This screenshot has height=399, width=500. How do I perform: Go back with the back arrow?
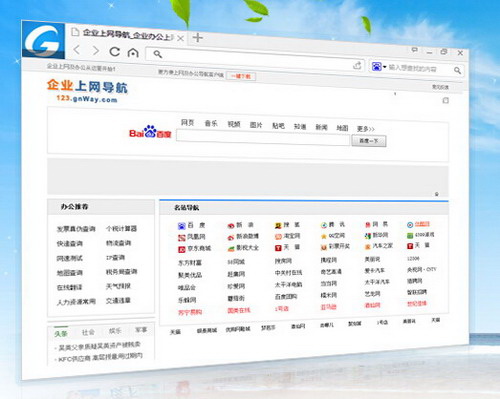point(77,50)
